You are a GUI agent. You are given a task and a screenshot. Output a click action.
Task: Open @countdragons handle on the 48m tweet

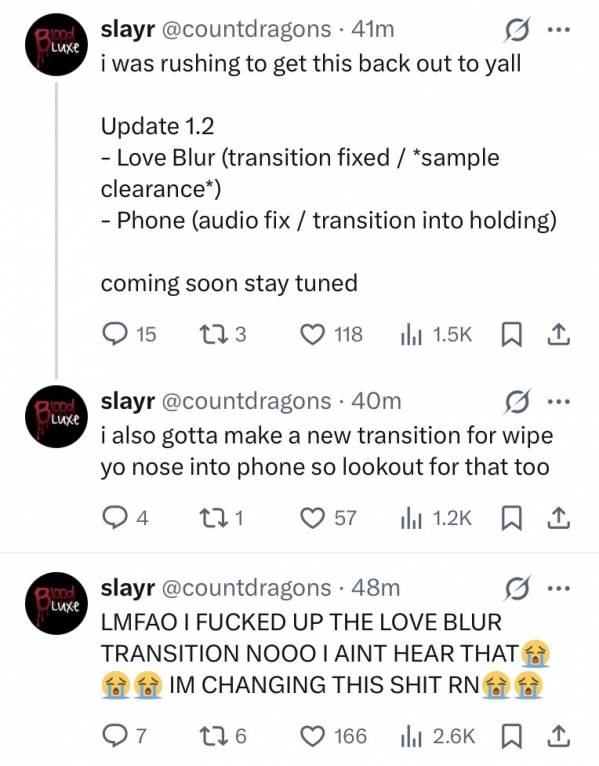(246, 588)
